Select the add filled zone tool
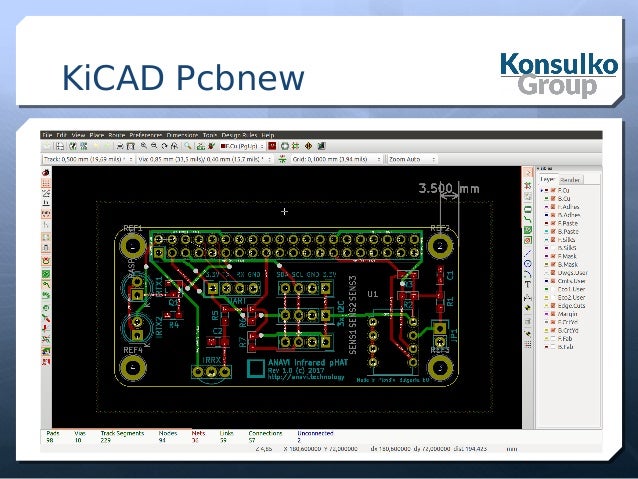 click(x=528, y=230)
